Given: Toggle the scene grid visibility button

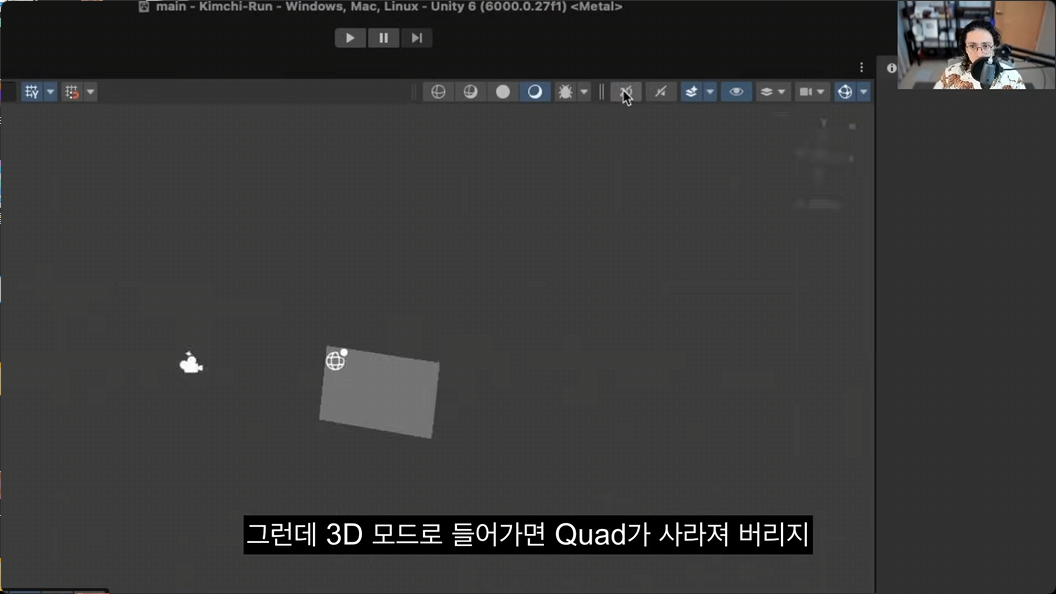Looking at the screenshot, I should 32,92.
